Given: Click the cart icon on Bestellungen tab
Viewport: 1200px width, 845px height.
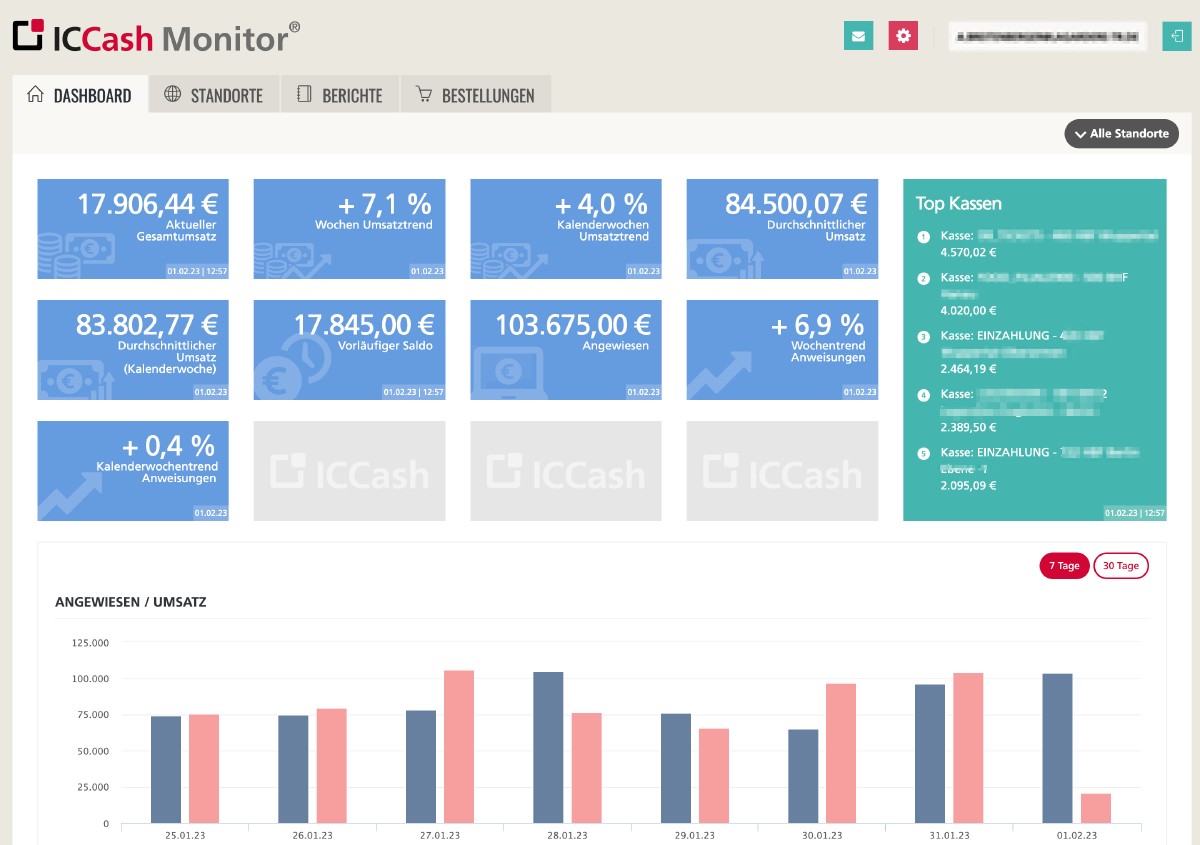Looking at the screenshot, I should tap(424, 95).
